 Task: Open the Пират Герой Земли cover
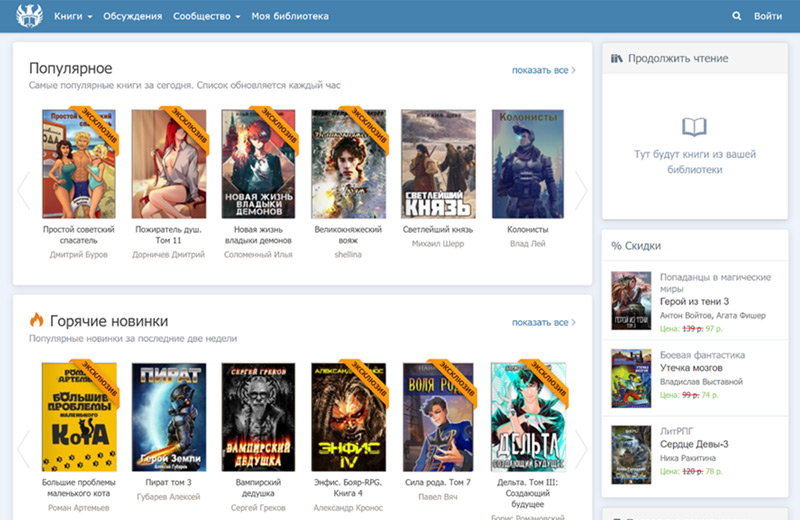tap(169, 417)
